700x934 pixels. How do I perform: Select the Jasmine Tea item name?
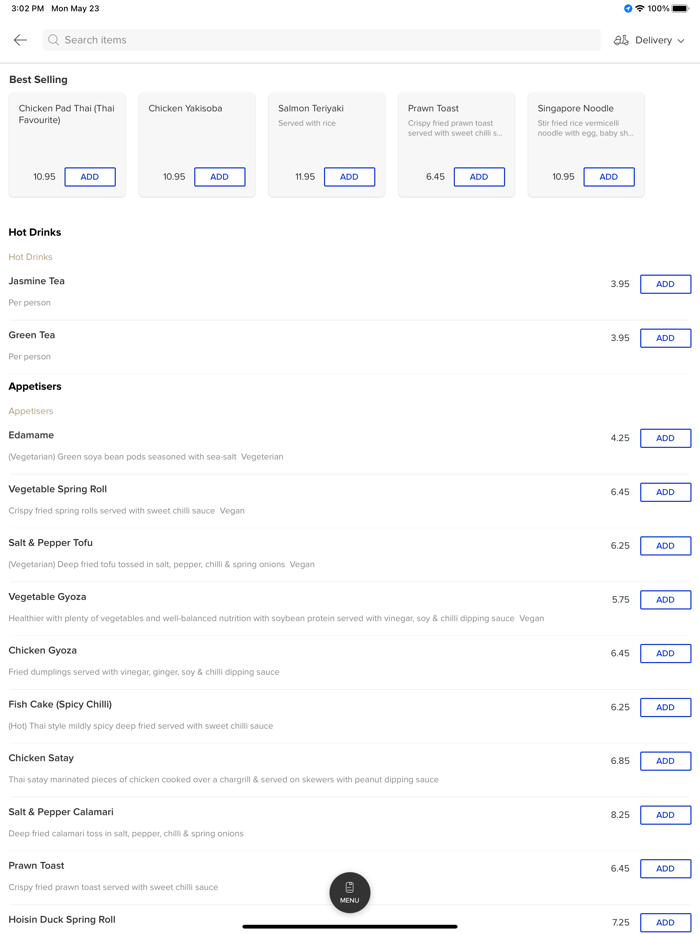tap(36, 281)
